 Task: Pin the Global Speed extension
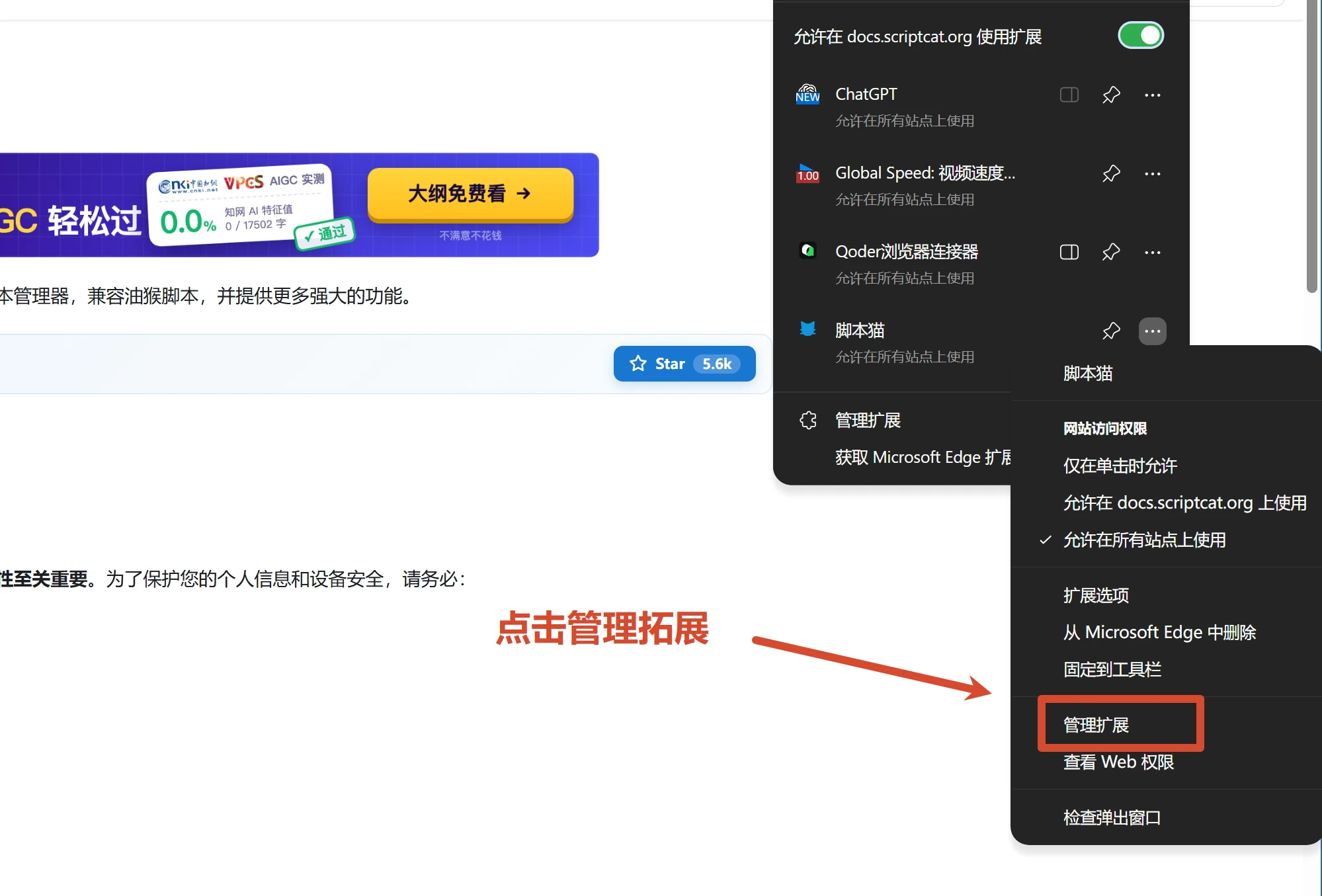pos(1111,173)
